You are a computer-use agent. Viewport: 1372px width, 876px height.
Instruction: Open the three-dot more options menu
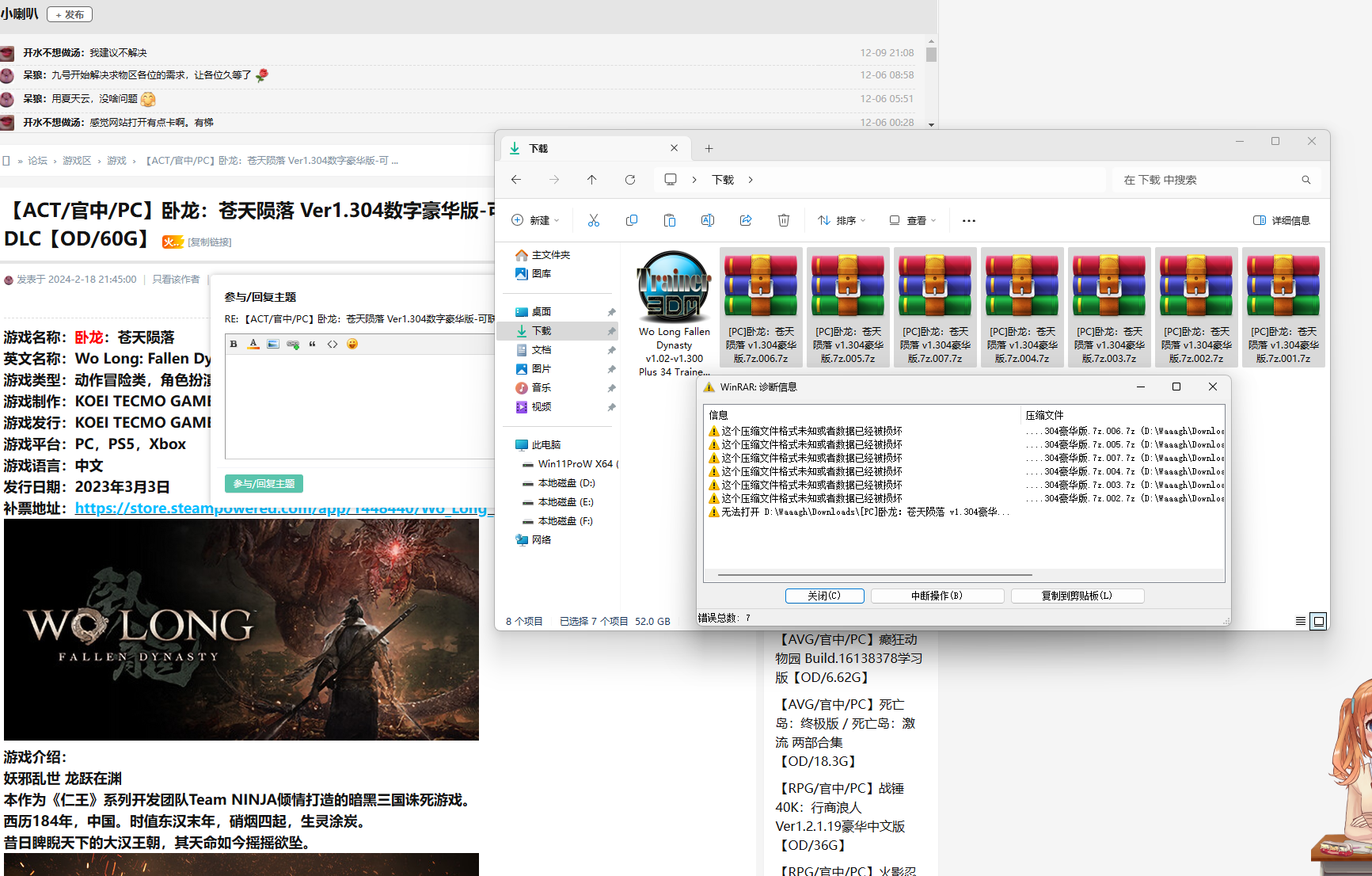click(969, 221)
